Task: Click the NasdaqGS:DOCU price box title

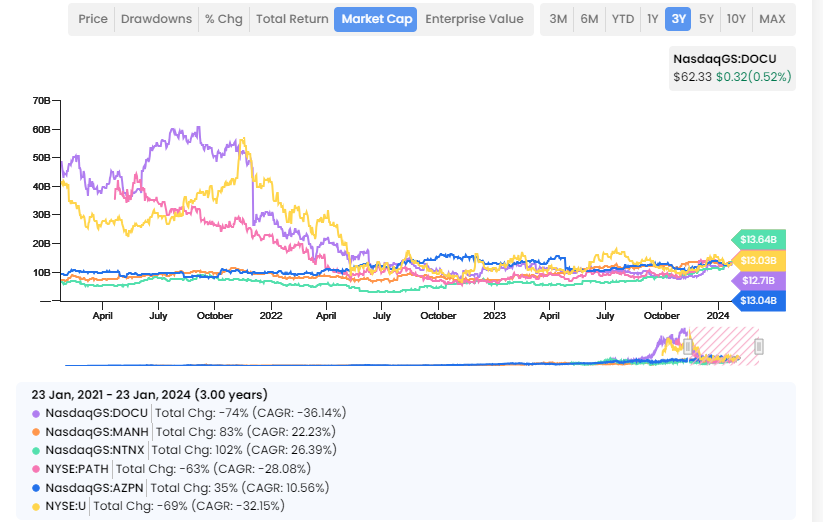Action: 725,59
